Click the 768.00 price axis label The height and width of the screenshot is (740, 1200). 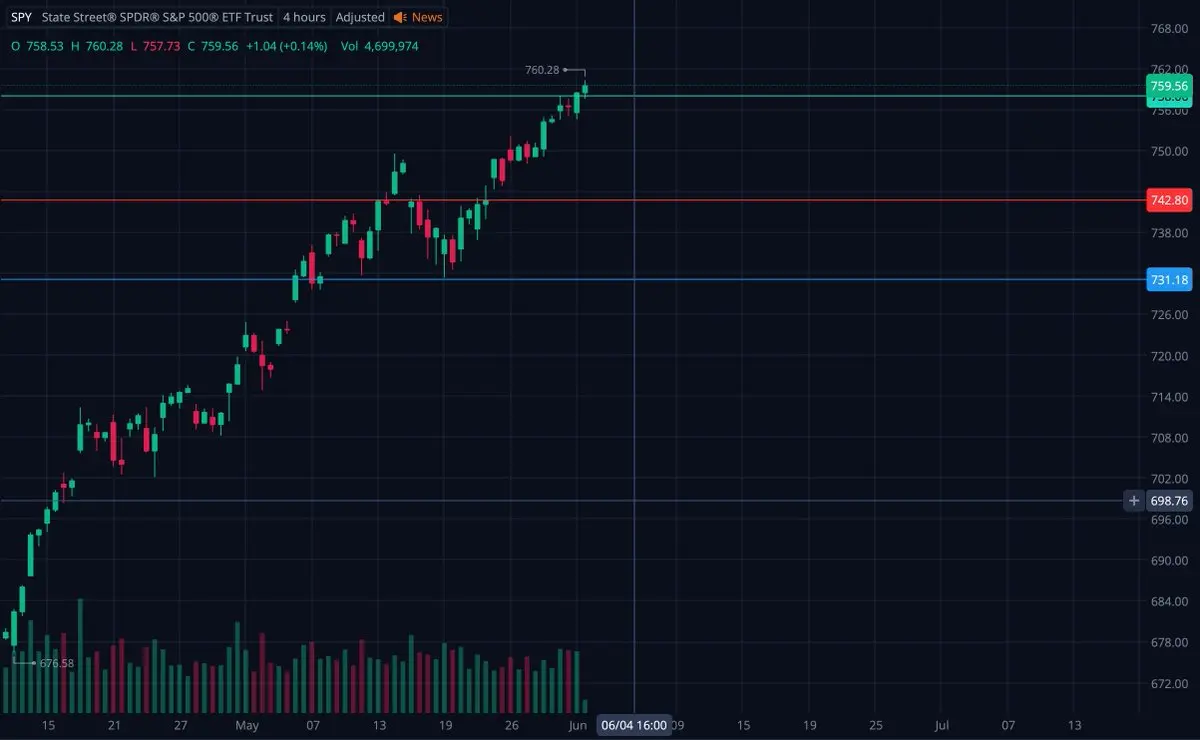(1168, 28)
